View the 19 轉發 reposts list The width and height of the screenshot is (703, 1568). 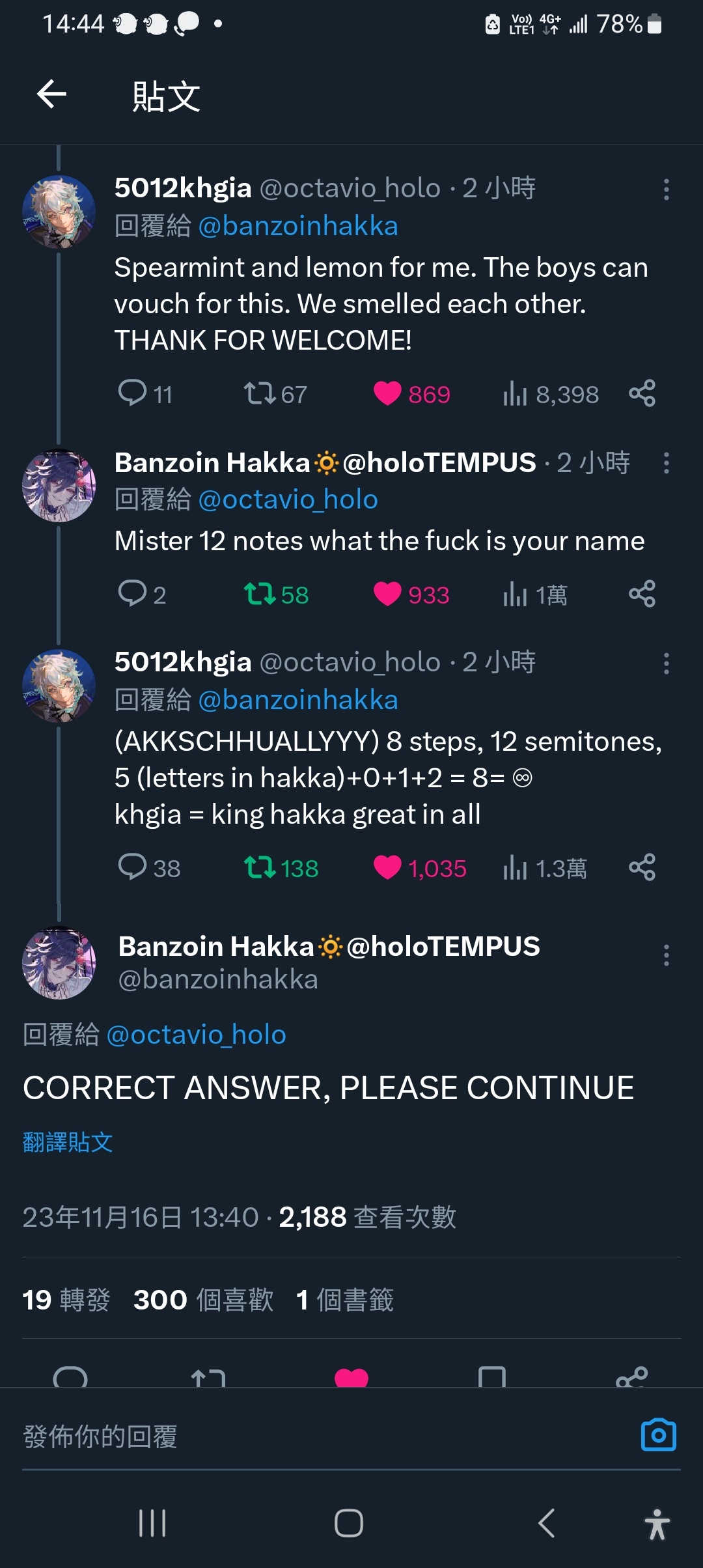pos(66,1300)
